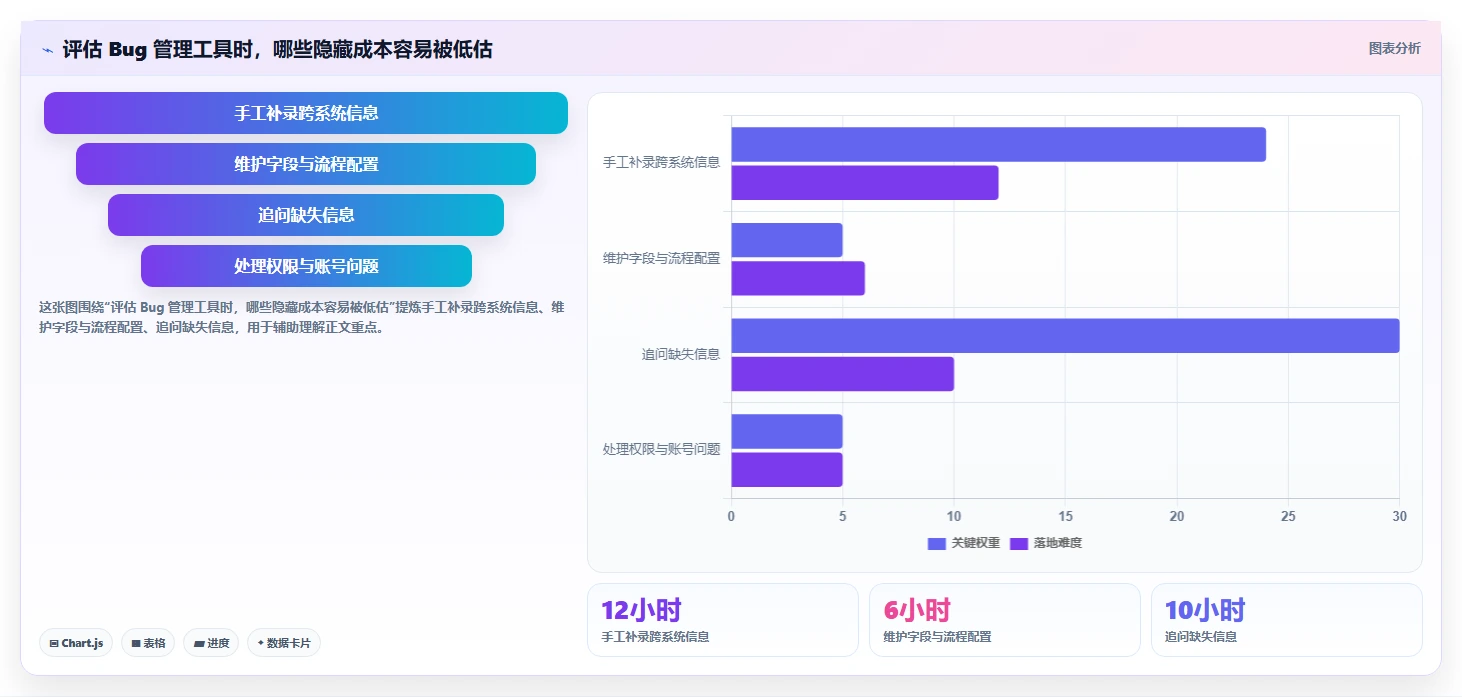Viewport: 1462px width, 697px height.
Task: Click the 表格 tag chip
Action: [x=148, y=643]
